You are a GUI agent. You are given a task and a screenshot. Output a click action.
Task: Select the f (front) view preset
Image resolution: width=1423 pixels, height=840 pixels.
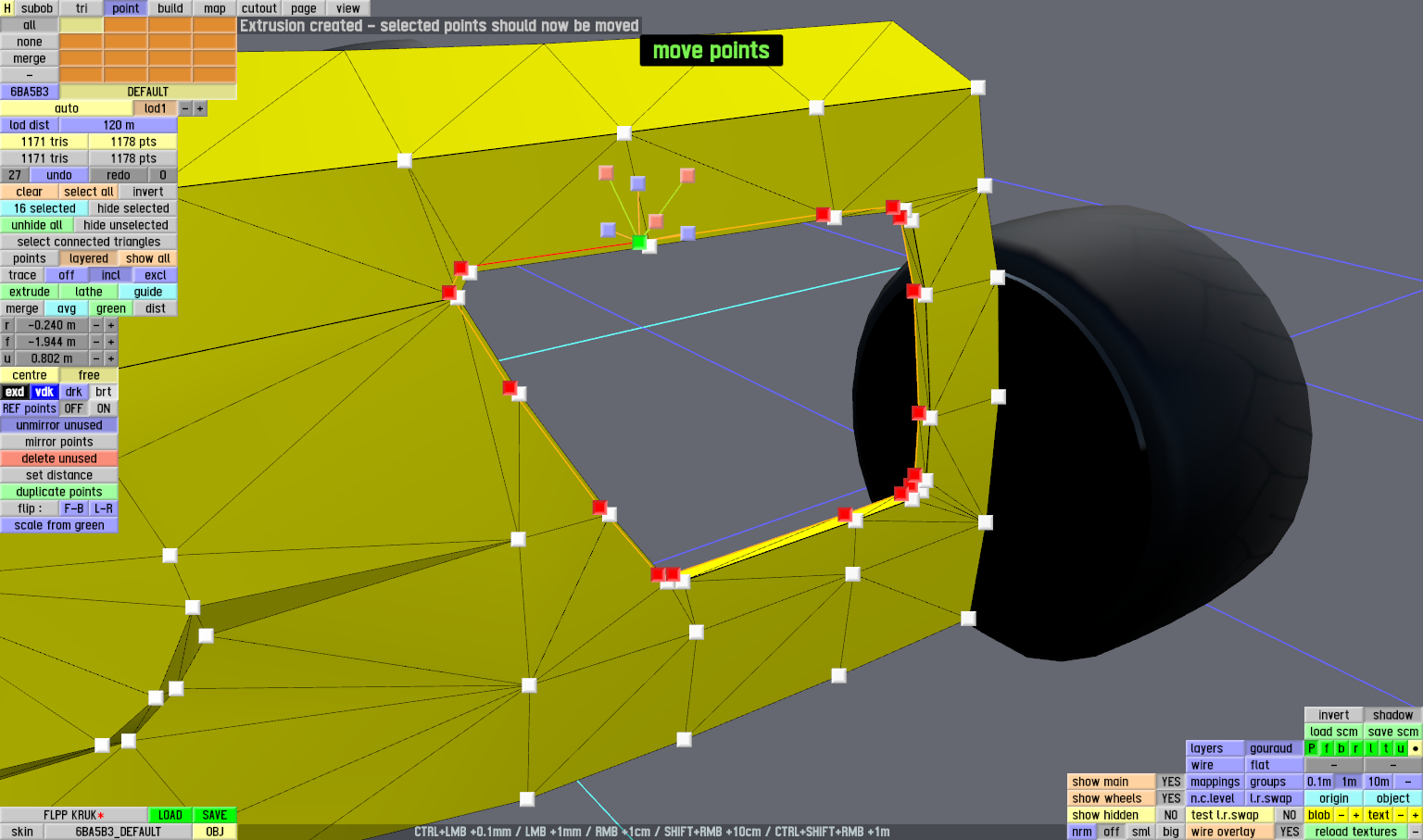[1326, 748]
